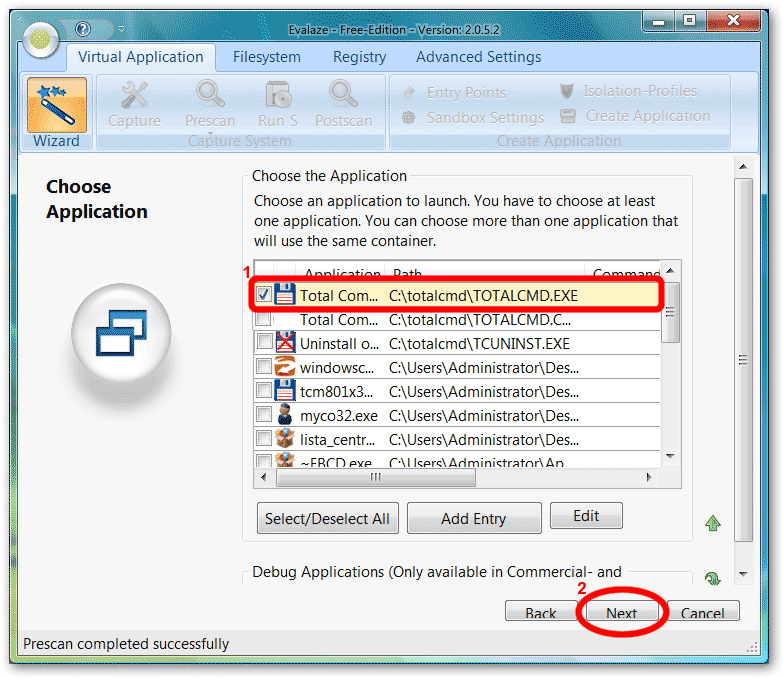783x678 pixels.
Task: Click Add Entry button
Action: pyautogui.click(x=474, y=518)
